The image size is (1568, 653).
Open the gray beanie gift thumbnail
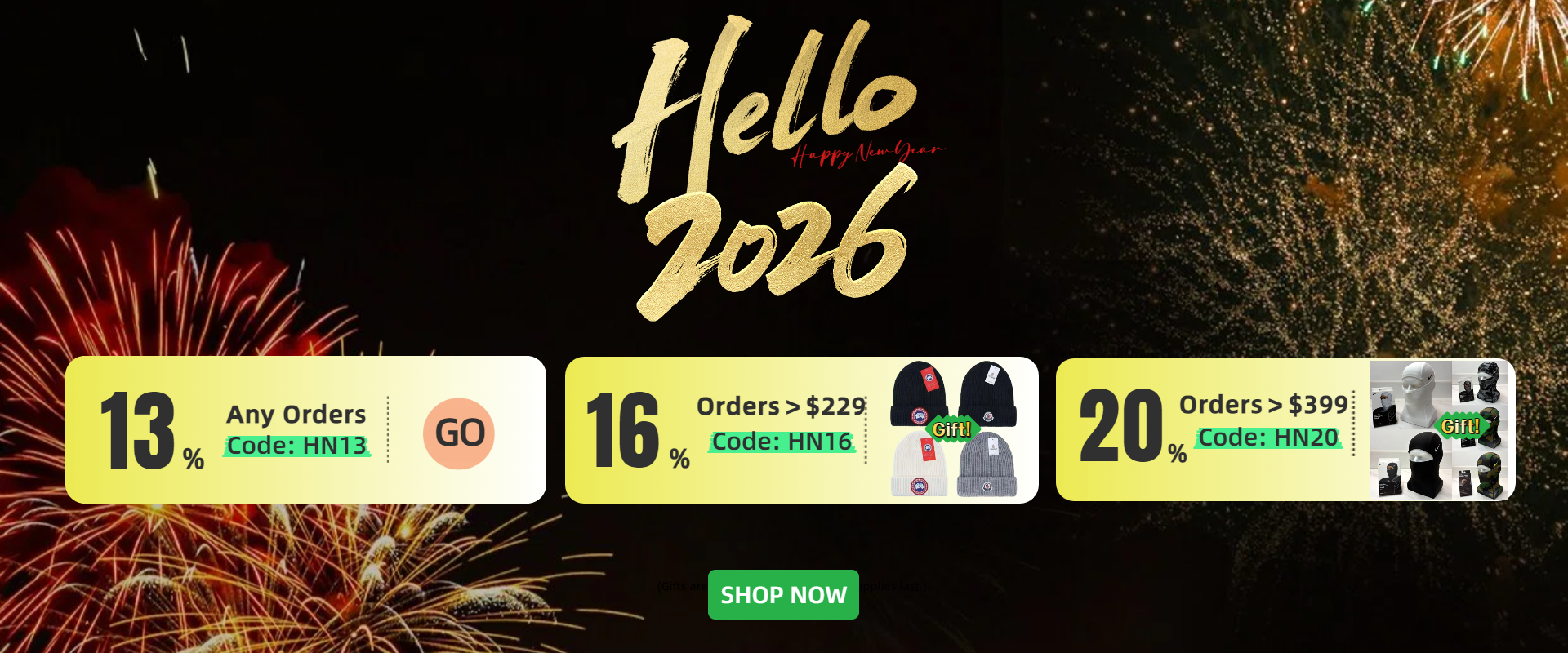point(987,464)
